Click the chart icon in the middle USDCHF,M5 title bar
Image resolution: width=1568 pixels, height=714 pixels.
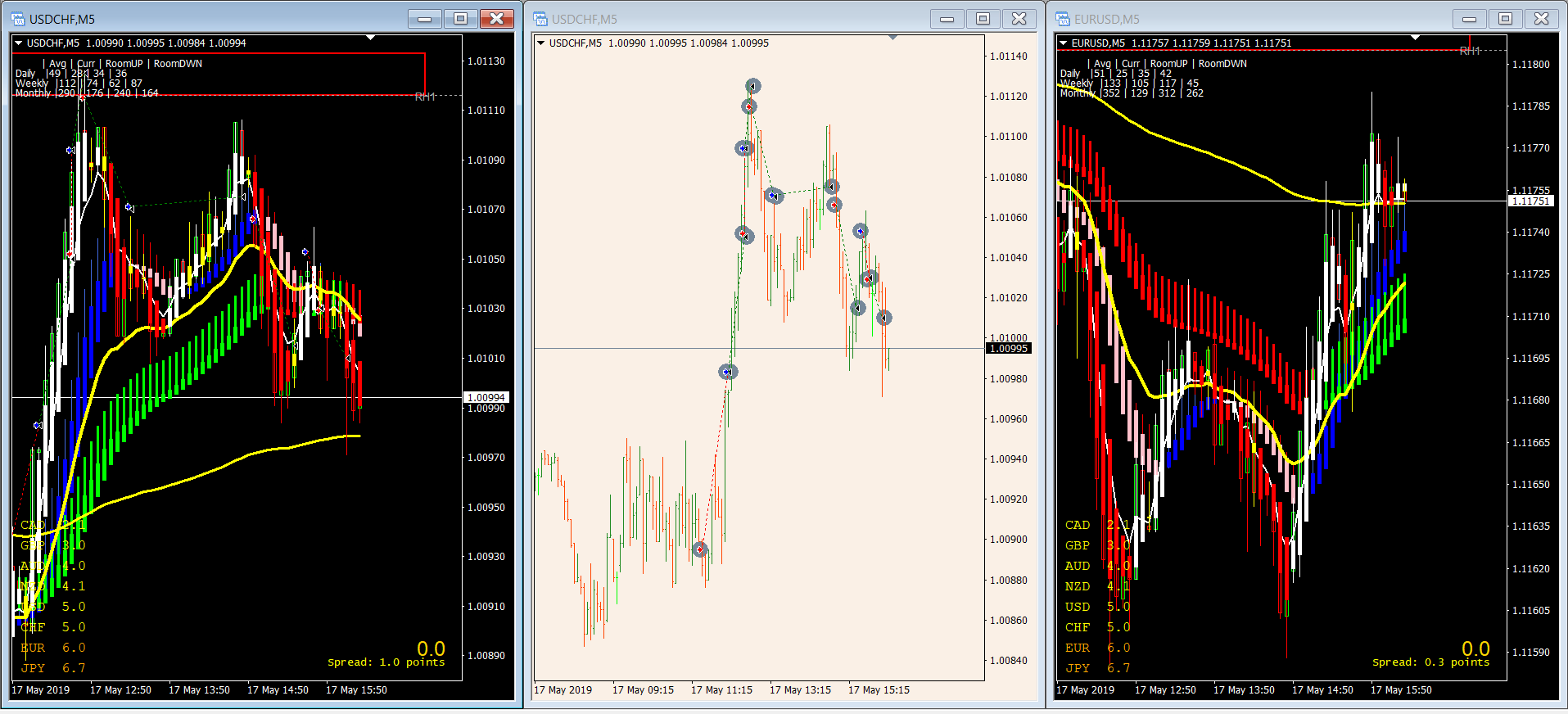(x=540, y=19)
